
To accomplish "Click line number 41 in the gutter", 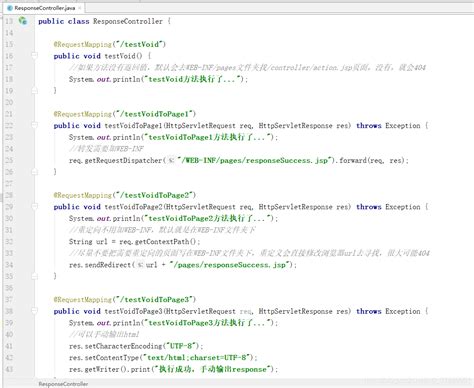I will [9, 346].
